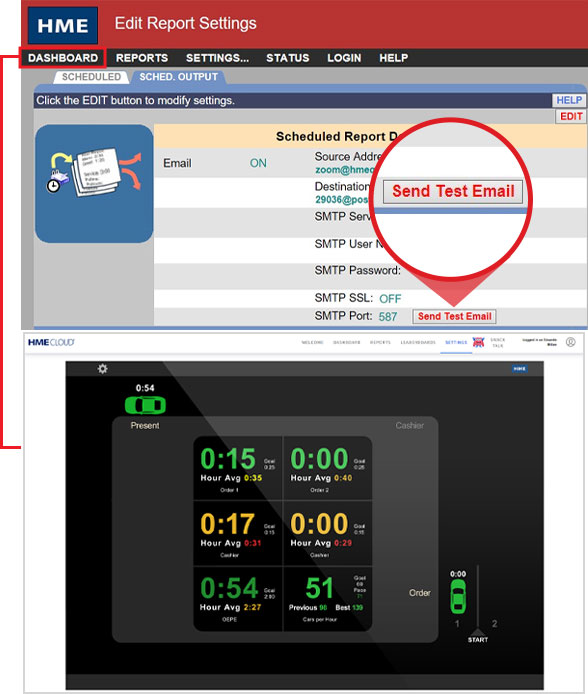Screen dimensions: 588x694
Task: Click the 0:00 Order 2 timer tile
Action: tap(327, 468)
